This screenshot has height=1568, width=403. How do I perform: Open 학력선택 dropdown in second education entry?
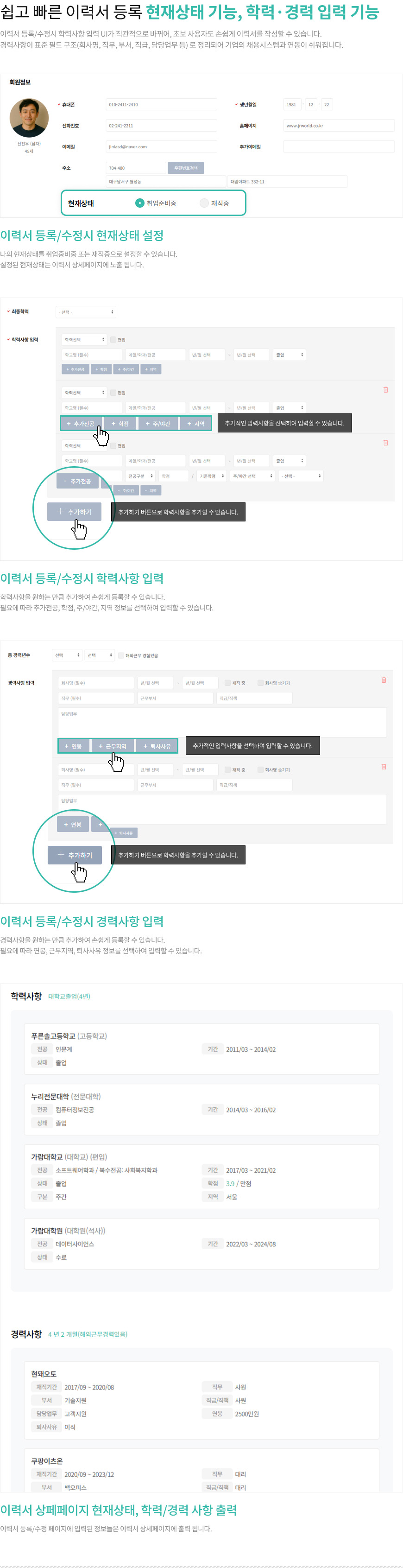(x=84, y=393)
